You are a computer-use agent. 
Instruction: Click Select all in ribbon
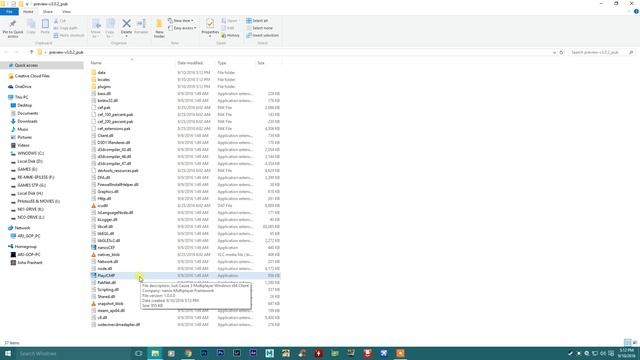pyautogui.click(x=257, y=21)
